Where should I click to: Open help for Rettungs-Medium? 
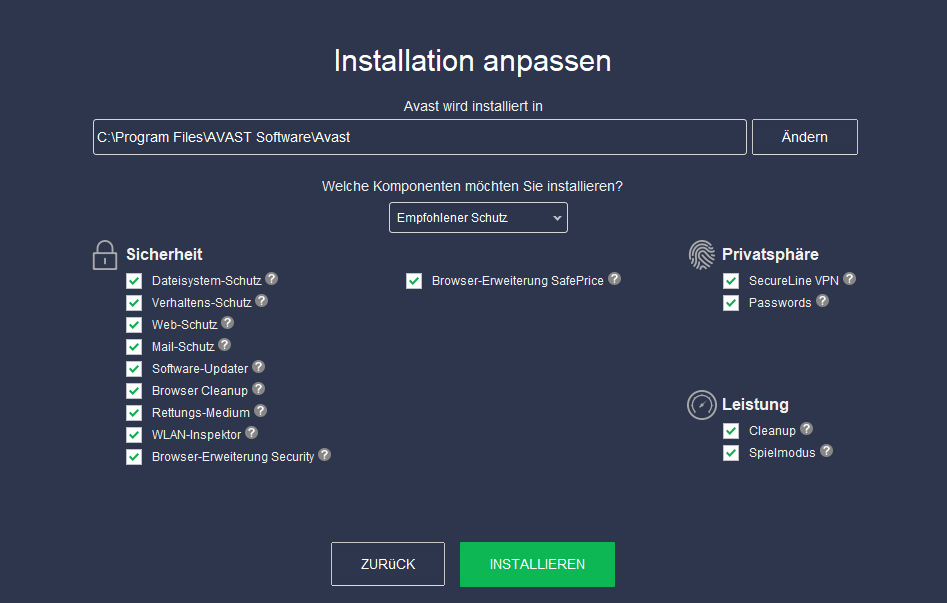point(260,411)
